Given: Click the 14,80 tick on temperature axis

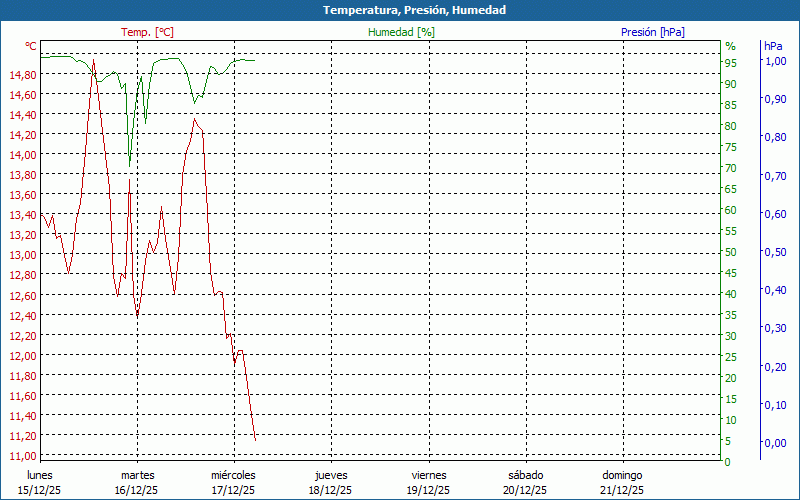Looking at the screenshot, I should 23,75.
